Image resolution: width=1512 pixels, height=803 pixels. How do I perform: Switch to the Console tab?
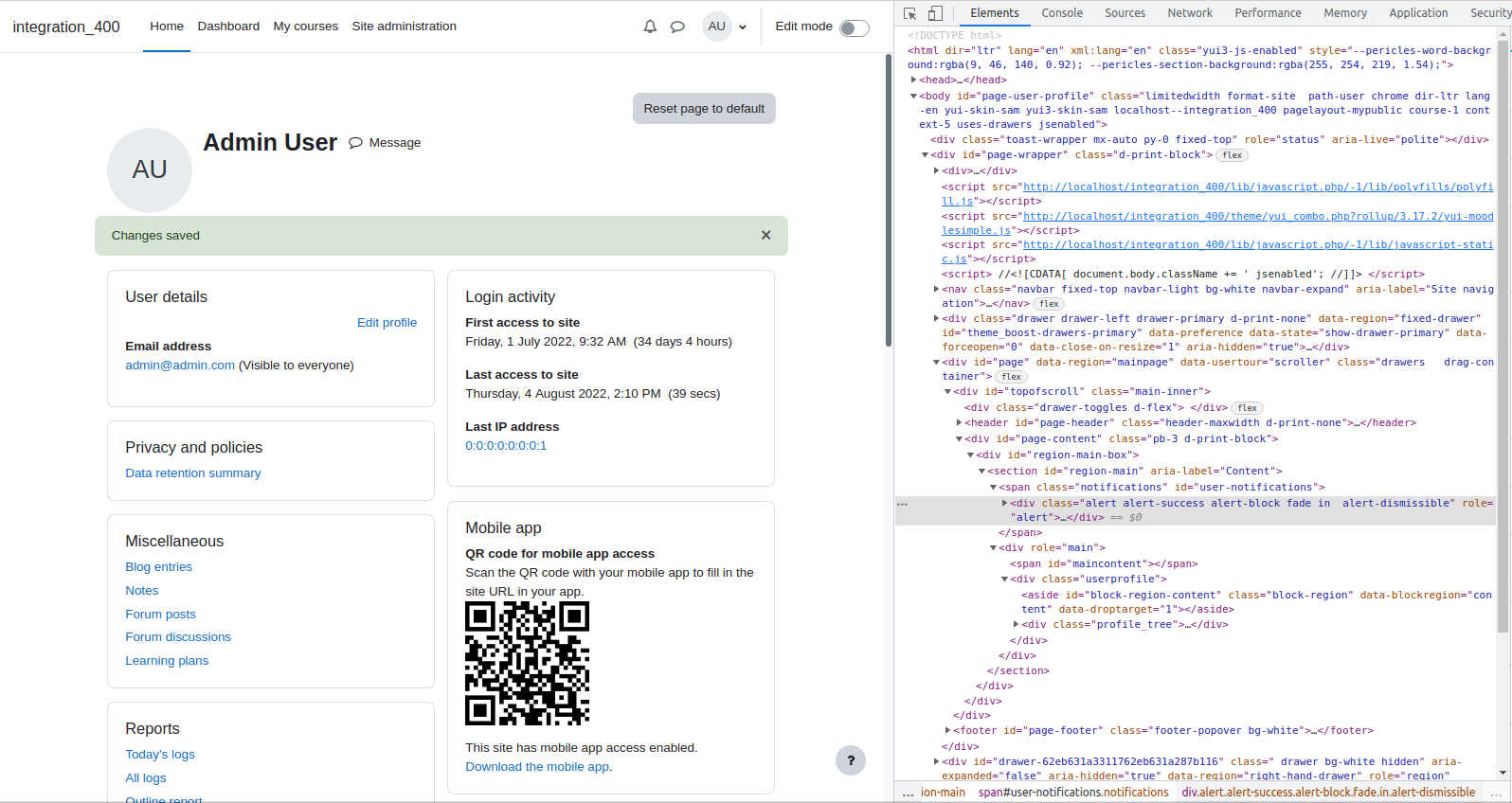click(x=1062, y=13)
